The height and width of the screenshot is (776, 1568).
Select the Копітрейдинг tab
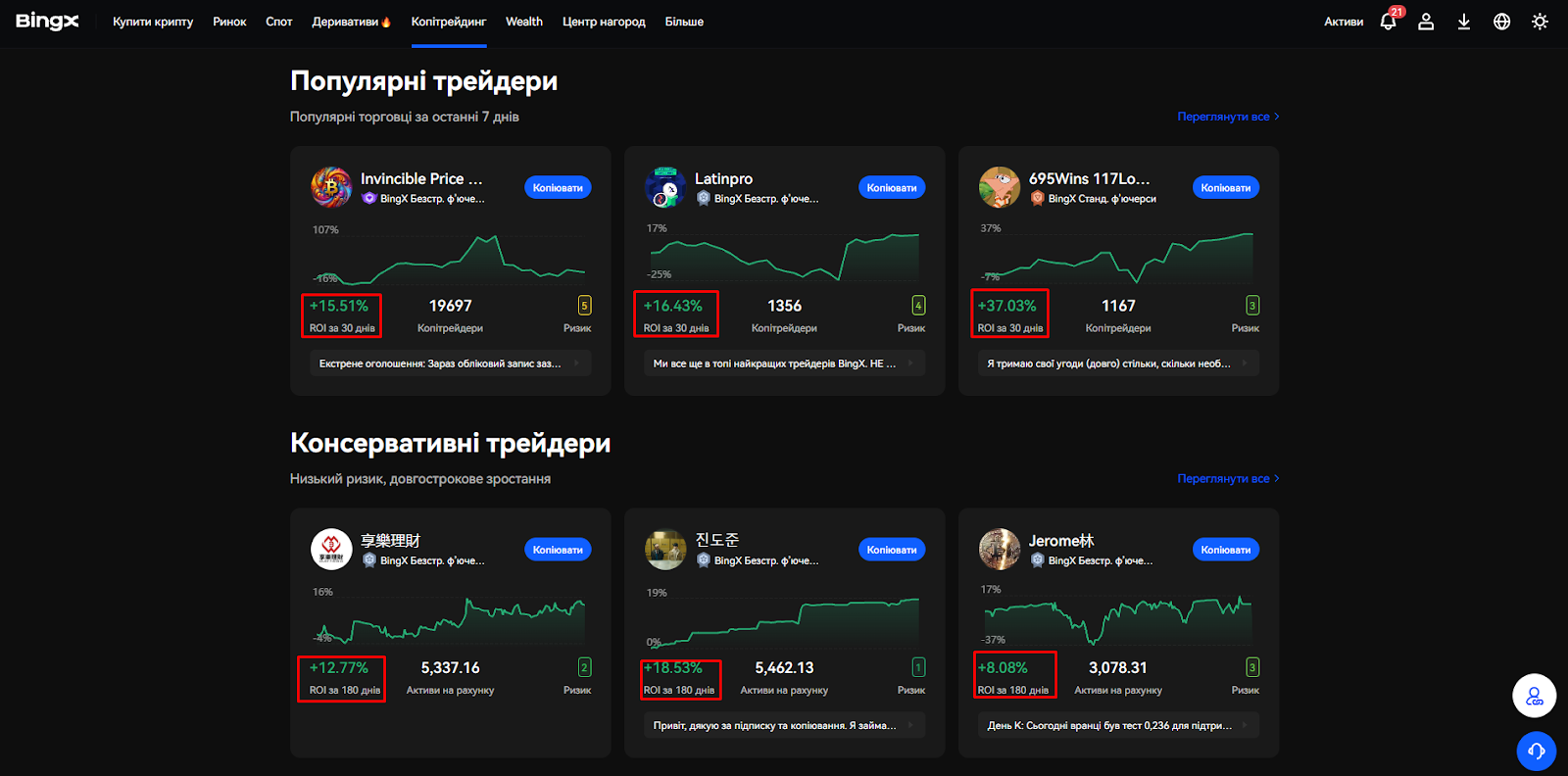pyautogui.click(x=449, y=22)
